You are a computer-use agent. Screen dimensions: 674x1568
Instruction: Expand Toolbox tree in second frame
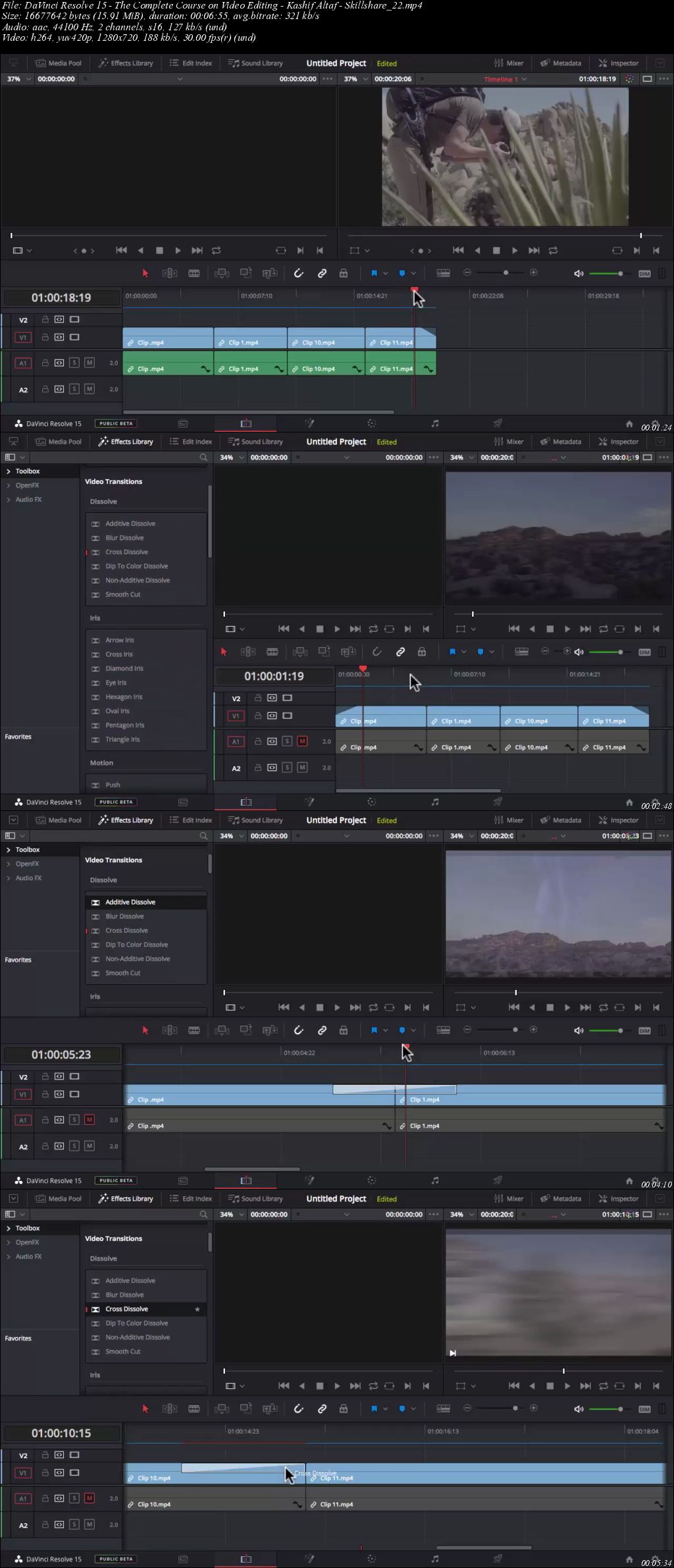click(x=9, y=471)
